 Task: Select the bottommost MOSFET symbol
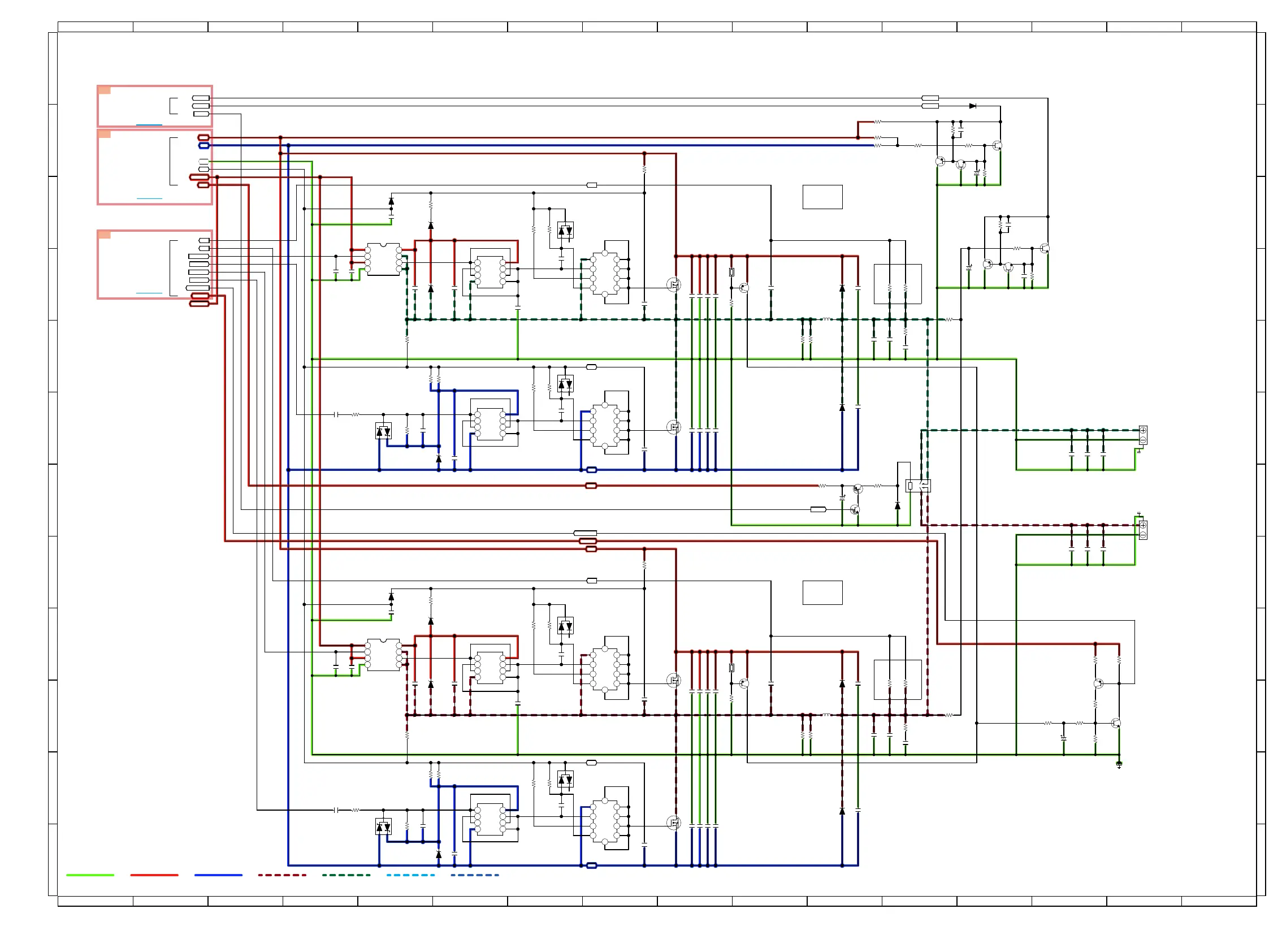(x=674, y=823)
